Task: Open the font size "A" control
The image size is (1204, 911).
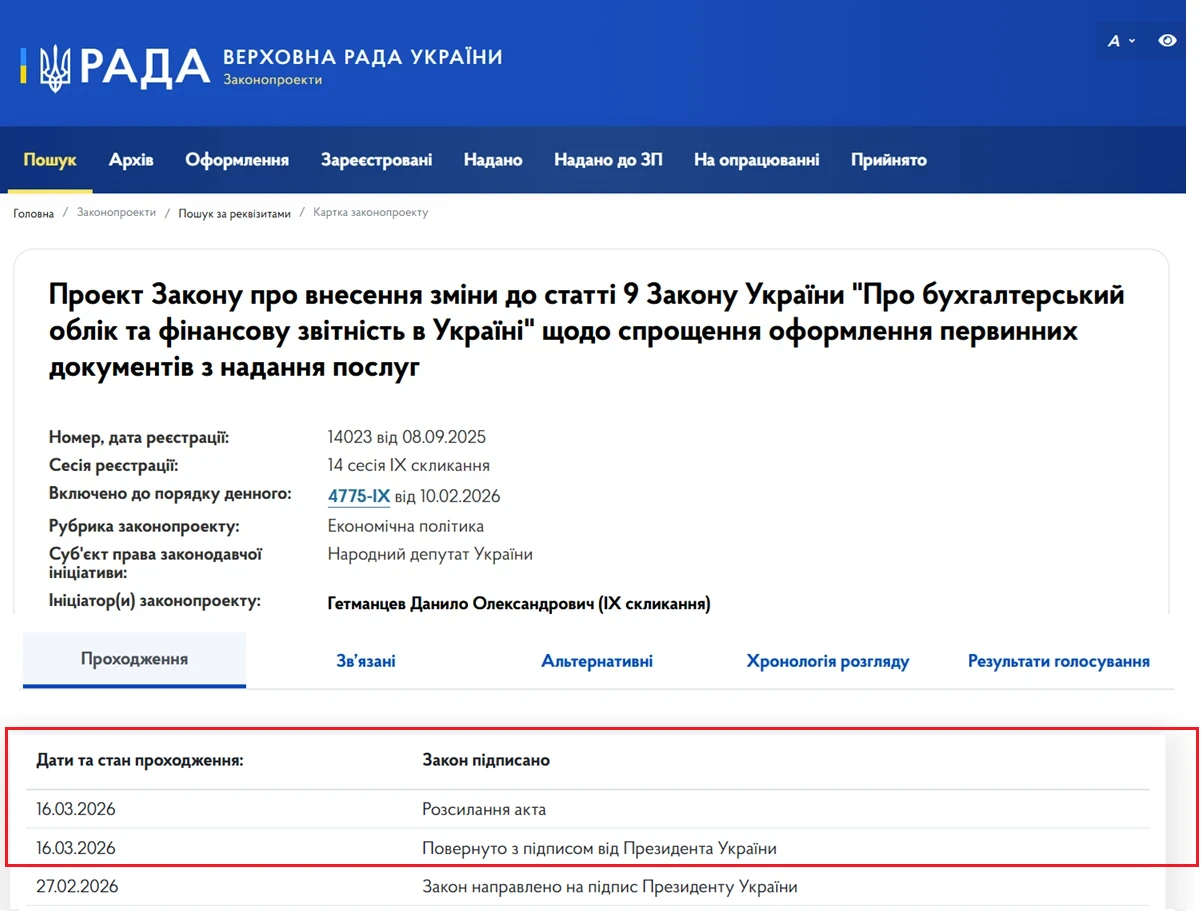Action: point(1113,41)
